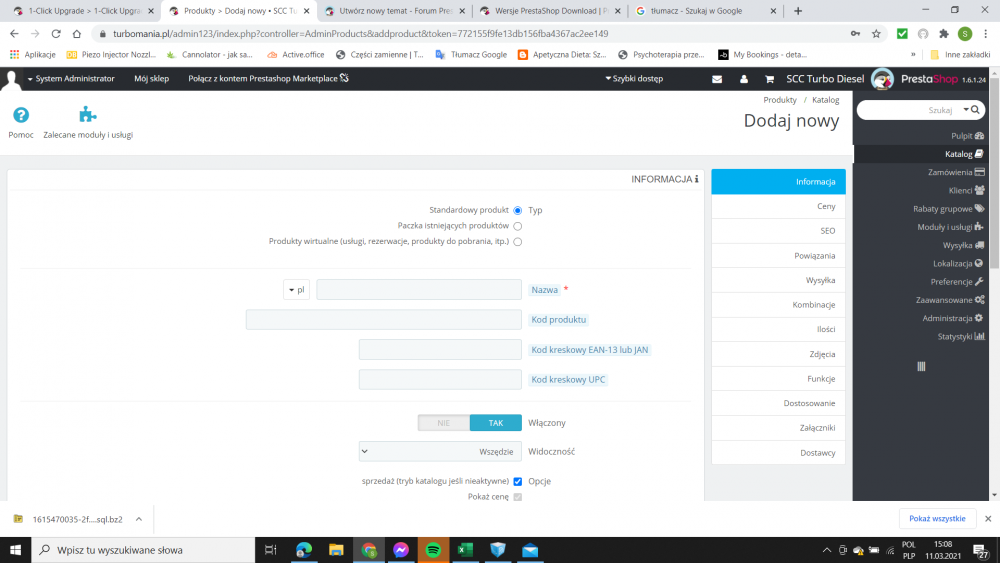Click the customers person icon in header

click(x=744, y=79)
